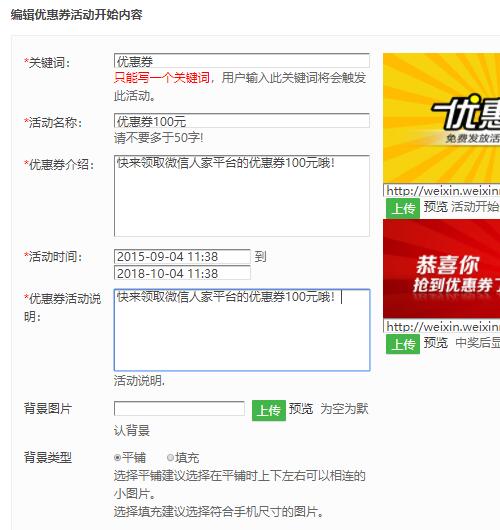Preview the 中奖后 image
The height and width of the screenshot is (530, 500).
coord(435,342)
